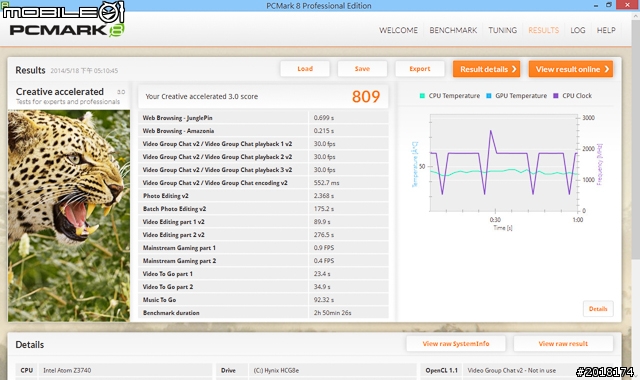Image resolution: width=640 pixels, height=380 pixels.
Task: Click the Load button
Action: pyautogui.click(x=305, y=69)
